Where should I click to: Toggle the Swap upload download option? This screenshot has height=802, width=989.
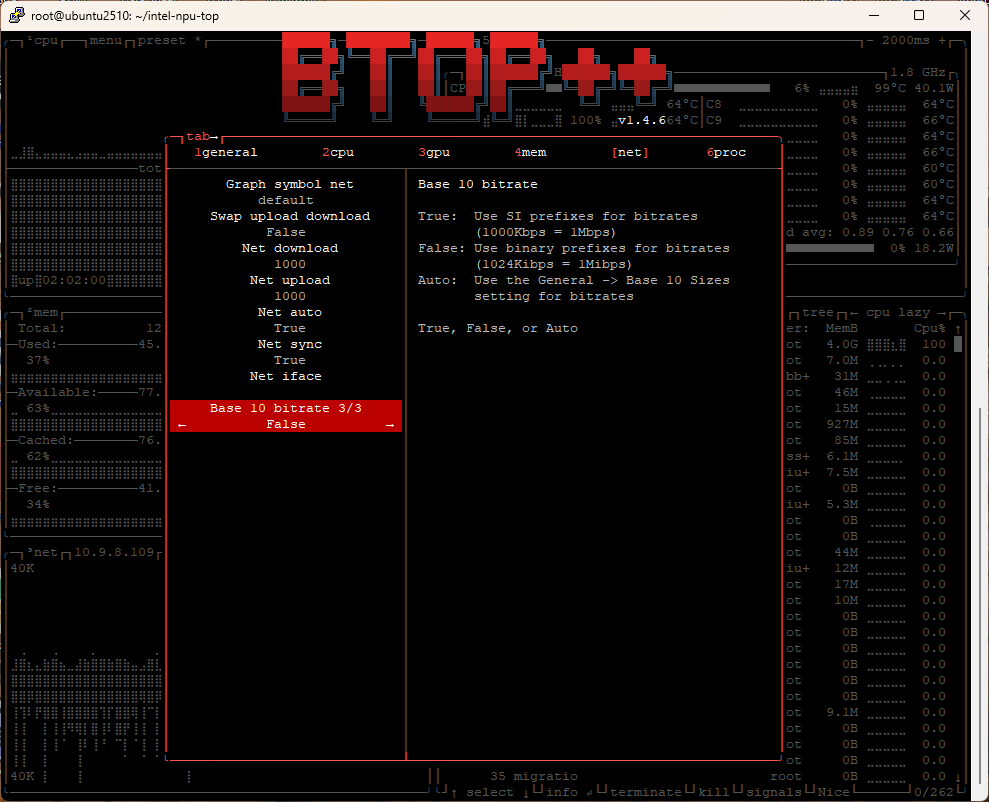(x=289, y=216)
